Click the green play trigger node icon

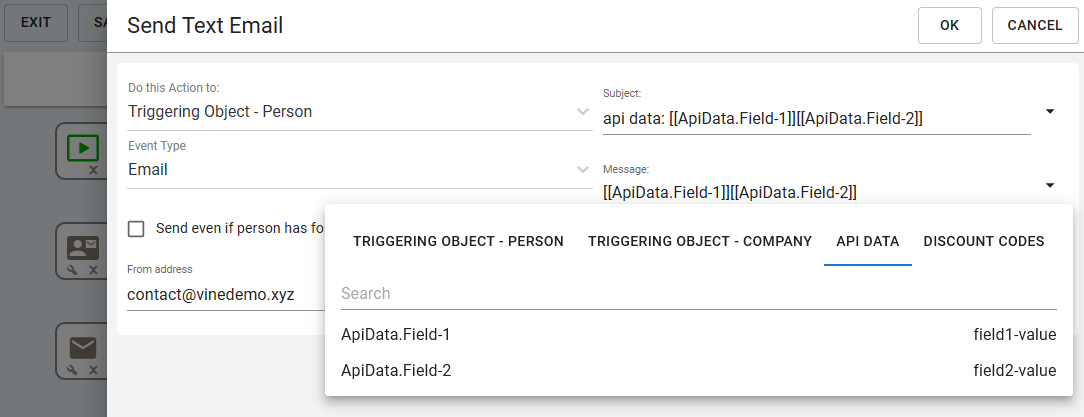pyautogui.click(x=83, y=148)
